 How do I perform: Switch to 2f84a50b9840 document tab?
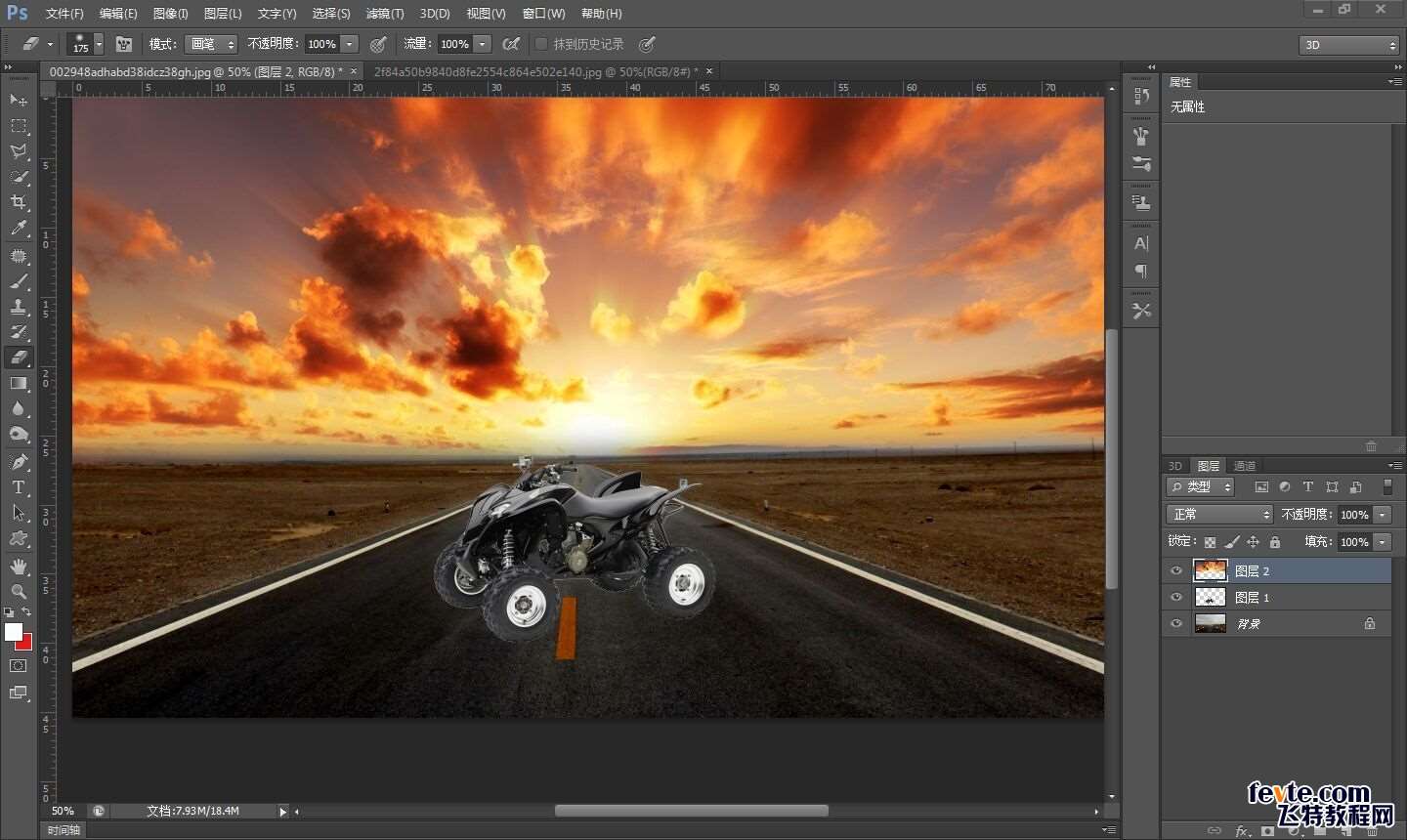(x=536, y=71)
